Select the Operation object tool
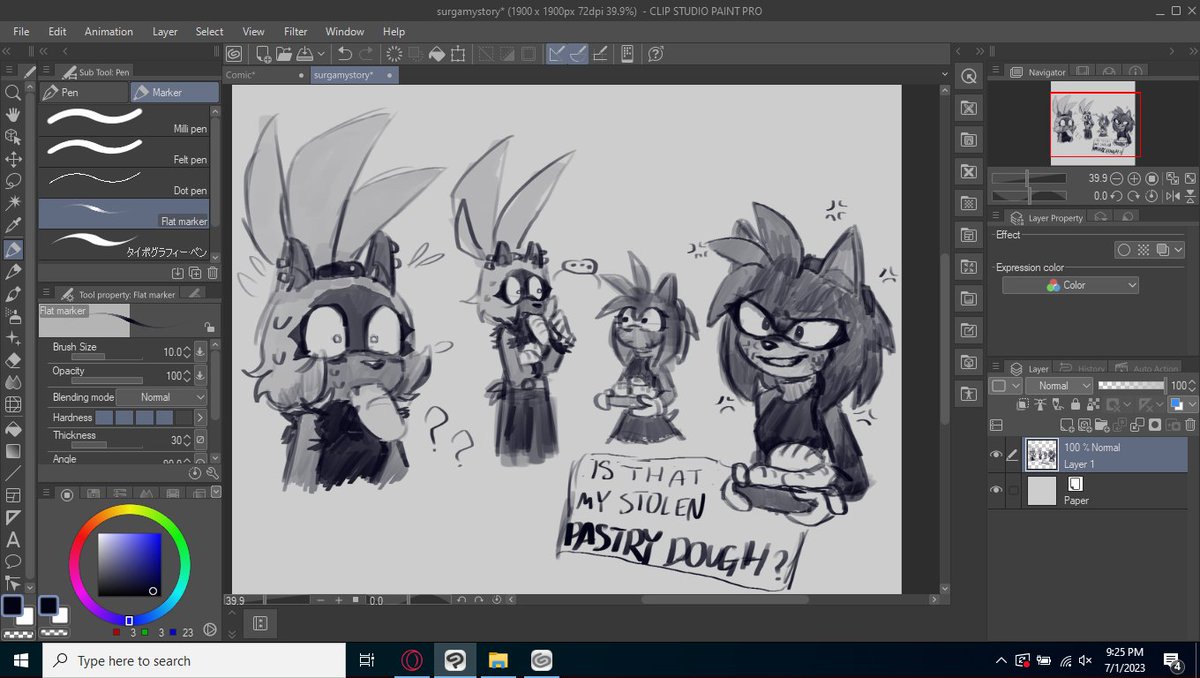Image resolution: width=1200 pixels, height=678 pixels. 13,136
